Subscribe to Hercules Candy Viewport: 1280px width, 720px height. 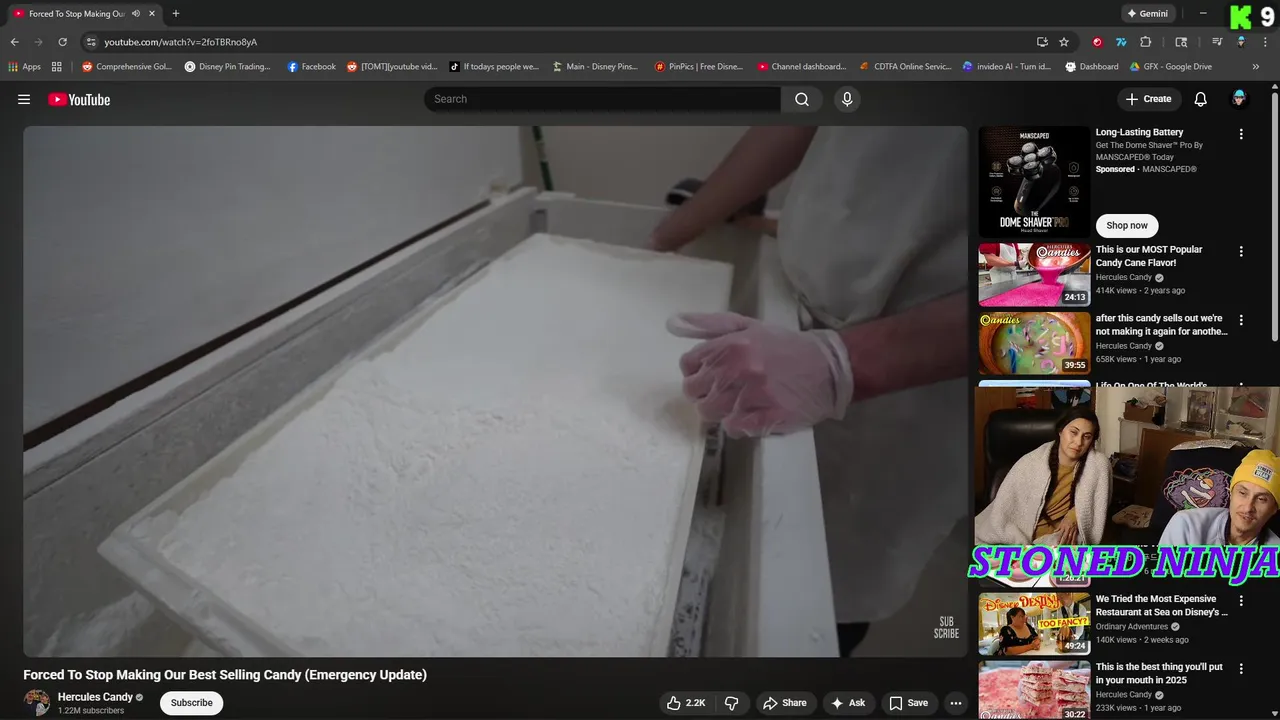(191, 703)
